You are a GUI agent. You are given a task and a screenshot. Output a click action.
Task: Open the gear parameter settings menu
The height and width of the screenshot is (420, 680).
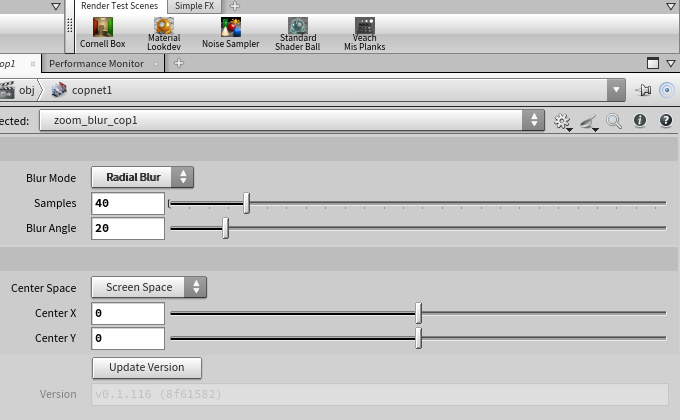(562, 121)
